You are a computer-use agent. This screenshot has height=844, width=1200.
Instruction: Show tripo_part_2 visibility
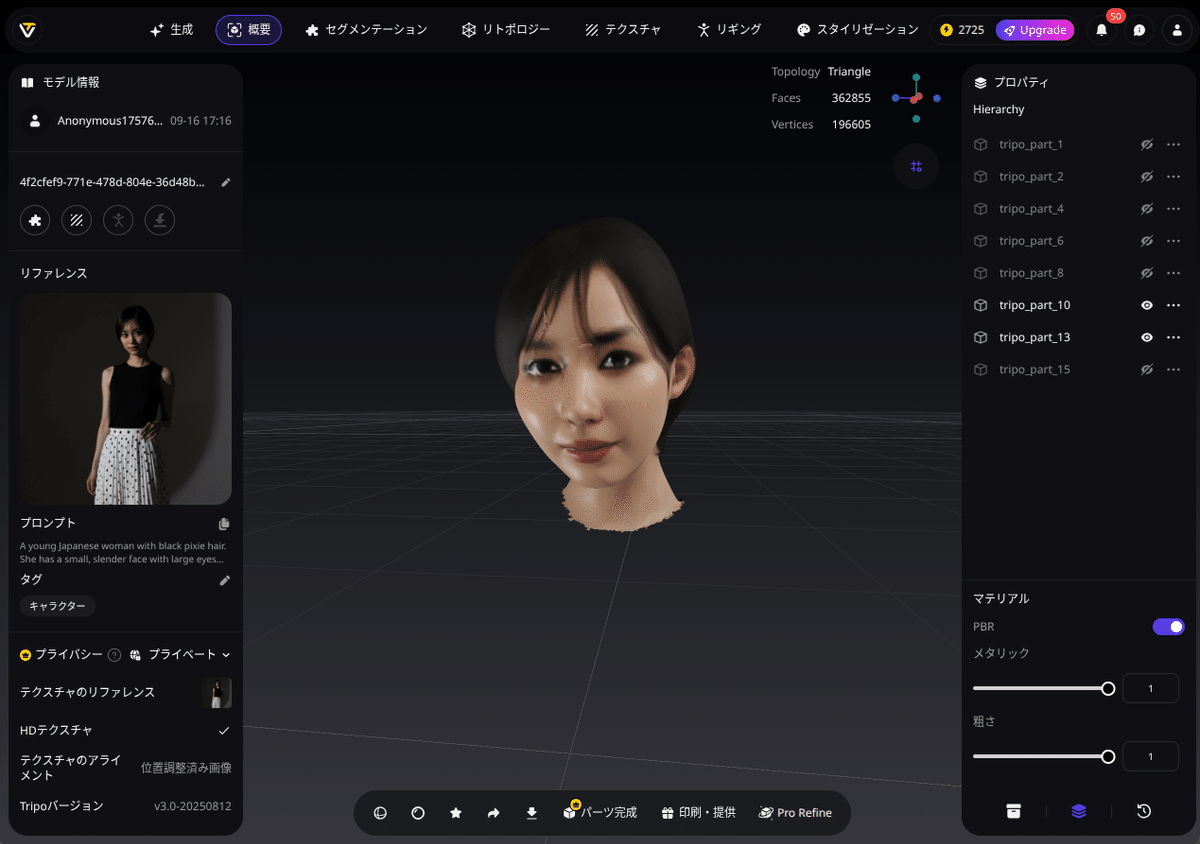click(1147, 177)
